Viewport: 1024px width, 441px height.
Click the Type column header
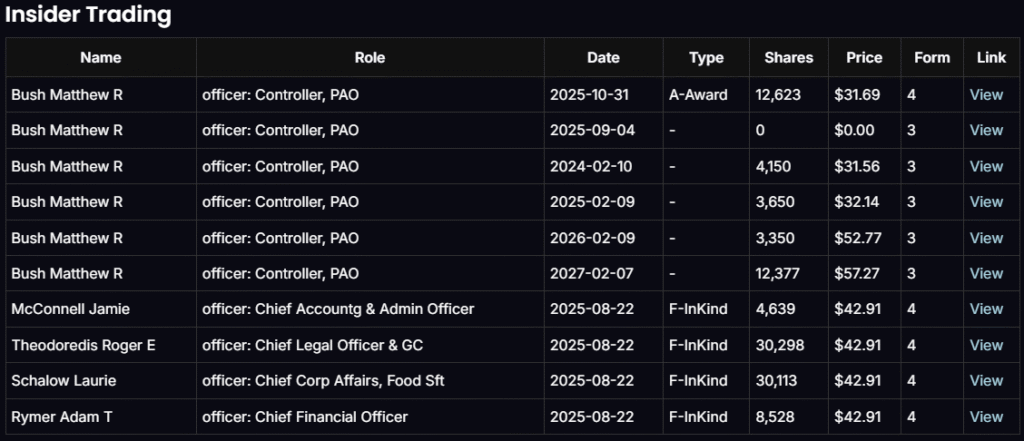click(x=706, y=58)
